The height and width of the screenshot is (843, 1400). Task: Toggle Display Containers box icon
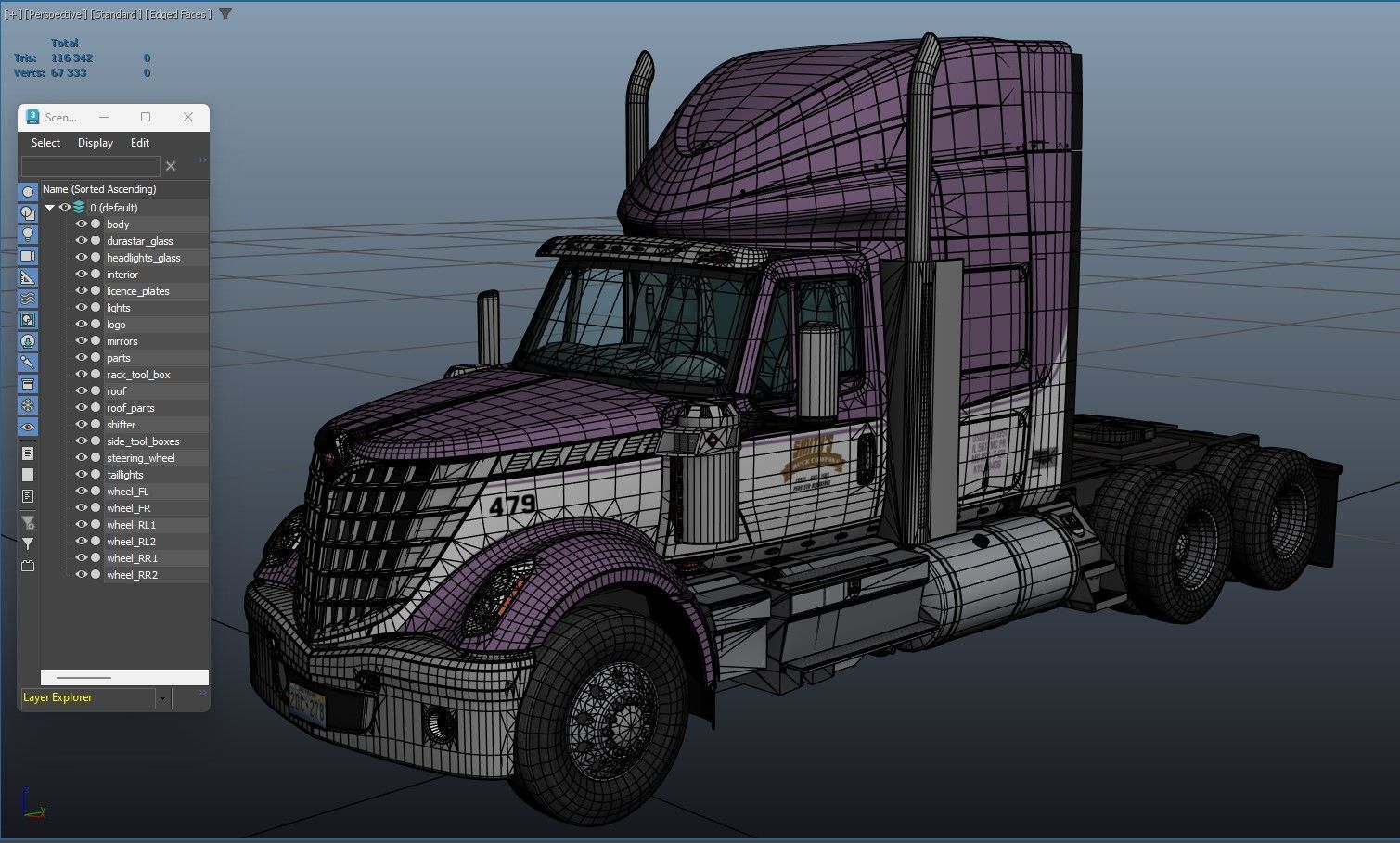(x=28, y=384)
